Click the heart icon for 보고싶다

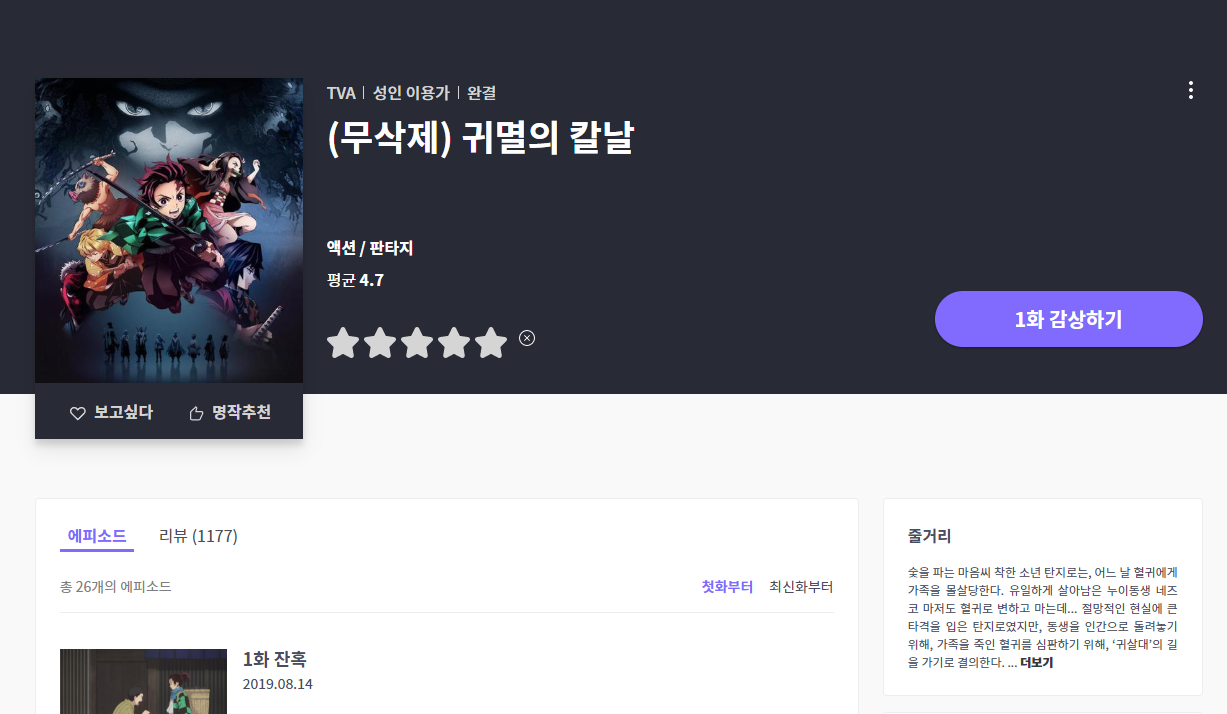click(x=77, y=413)
